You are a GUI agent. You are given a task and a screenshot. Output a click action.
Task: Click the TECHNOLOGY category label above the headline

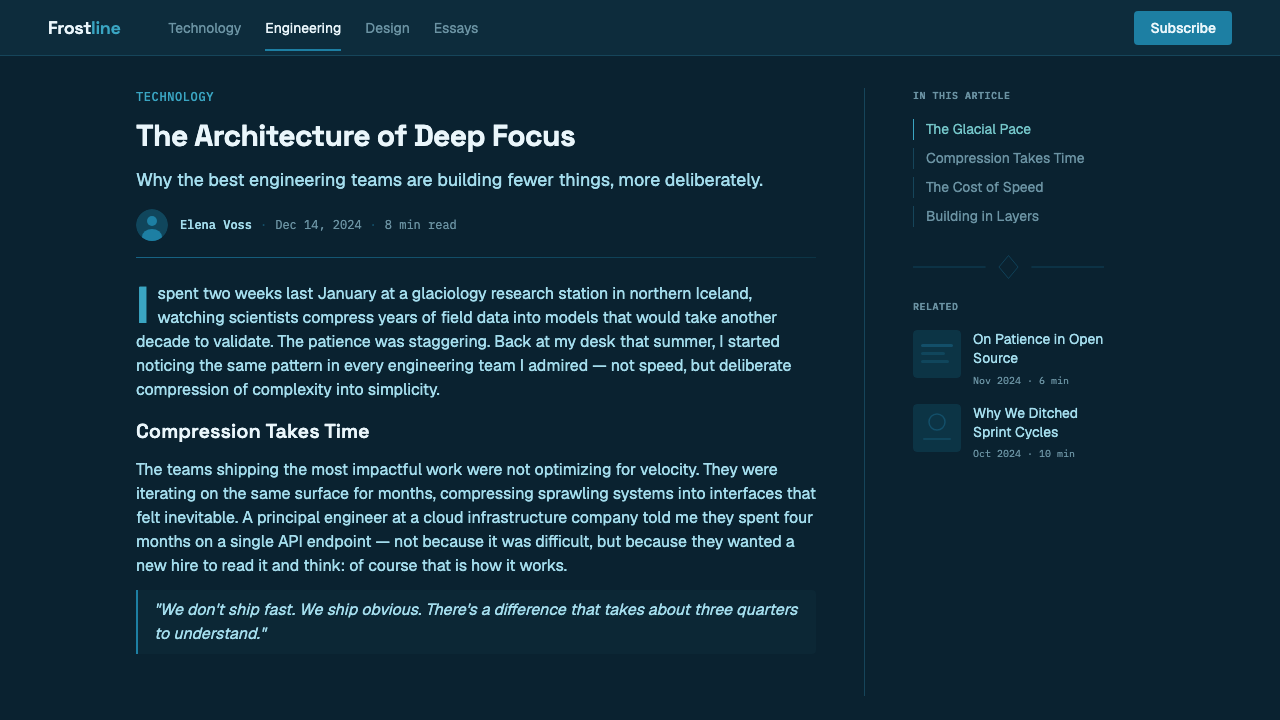click(175, 97)
